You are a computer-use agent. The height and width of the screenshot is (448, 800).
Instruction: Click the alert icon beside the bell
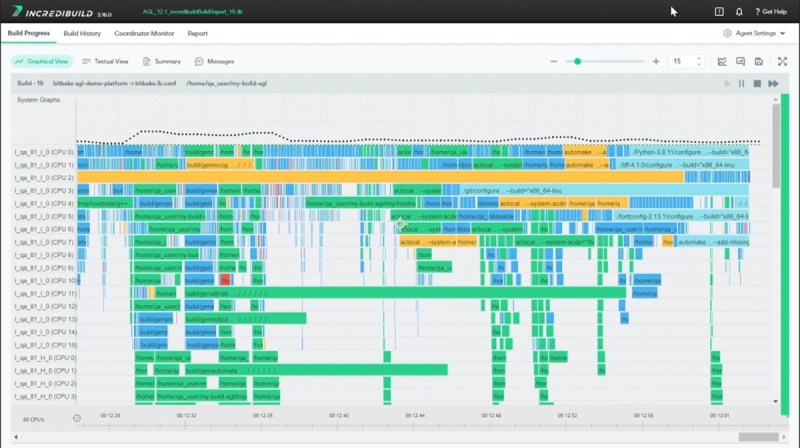719,11
